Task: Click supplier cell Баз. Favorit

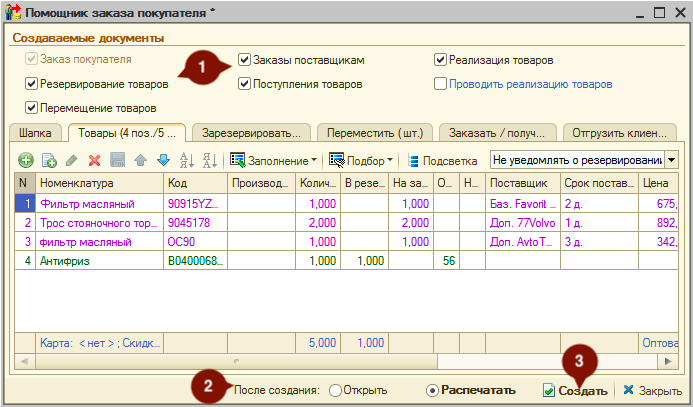Action: 523,204
